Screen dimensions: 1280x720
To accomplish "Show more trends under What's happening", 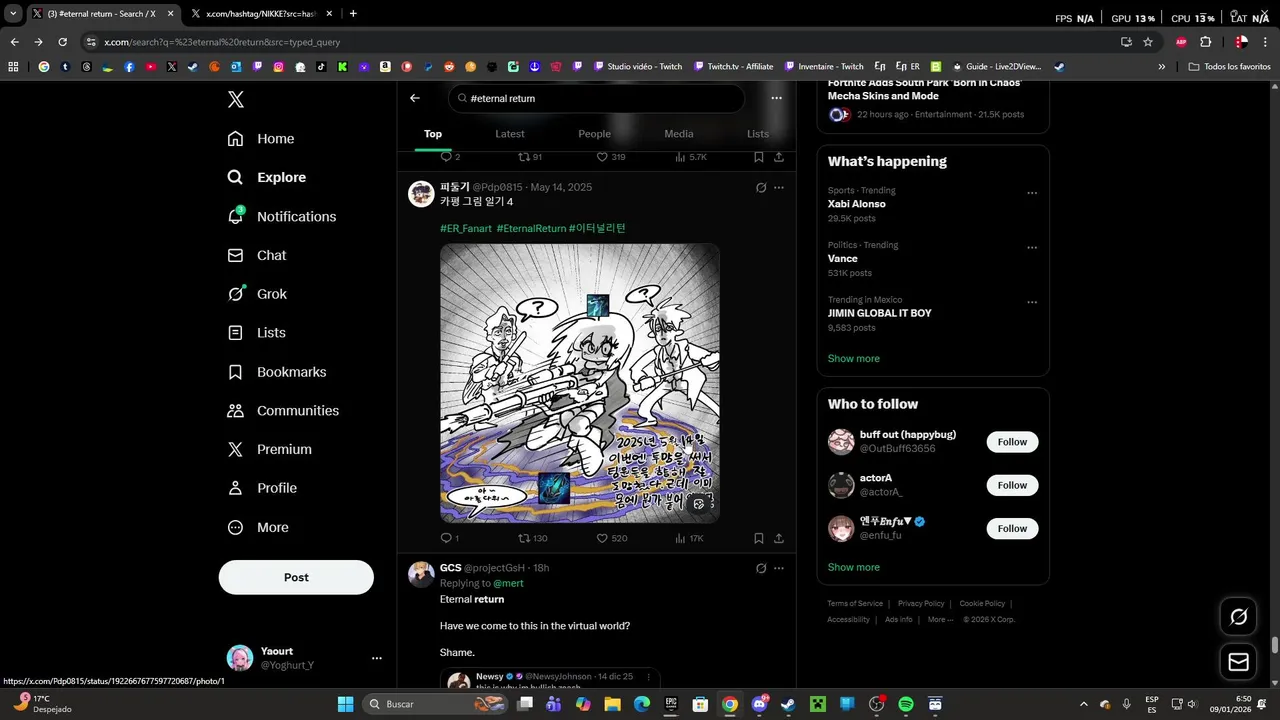I will pyautogui.click(x=854, y=359).
